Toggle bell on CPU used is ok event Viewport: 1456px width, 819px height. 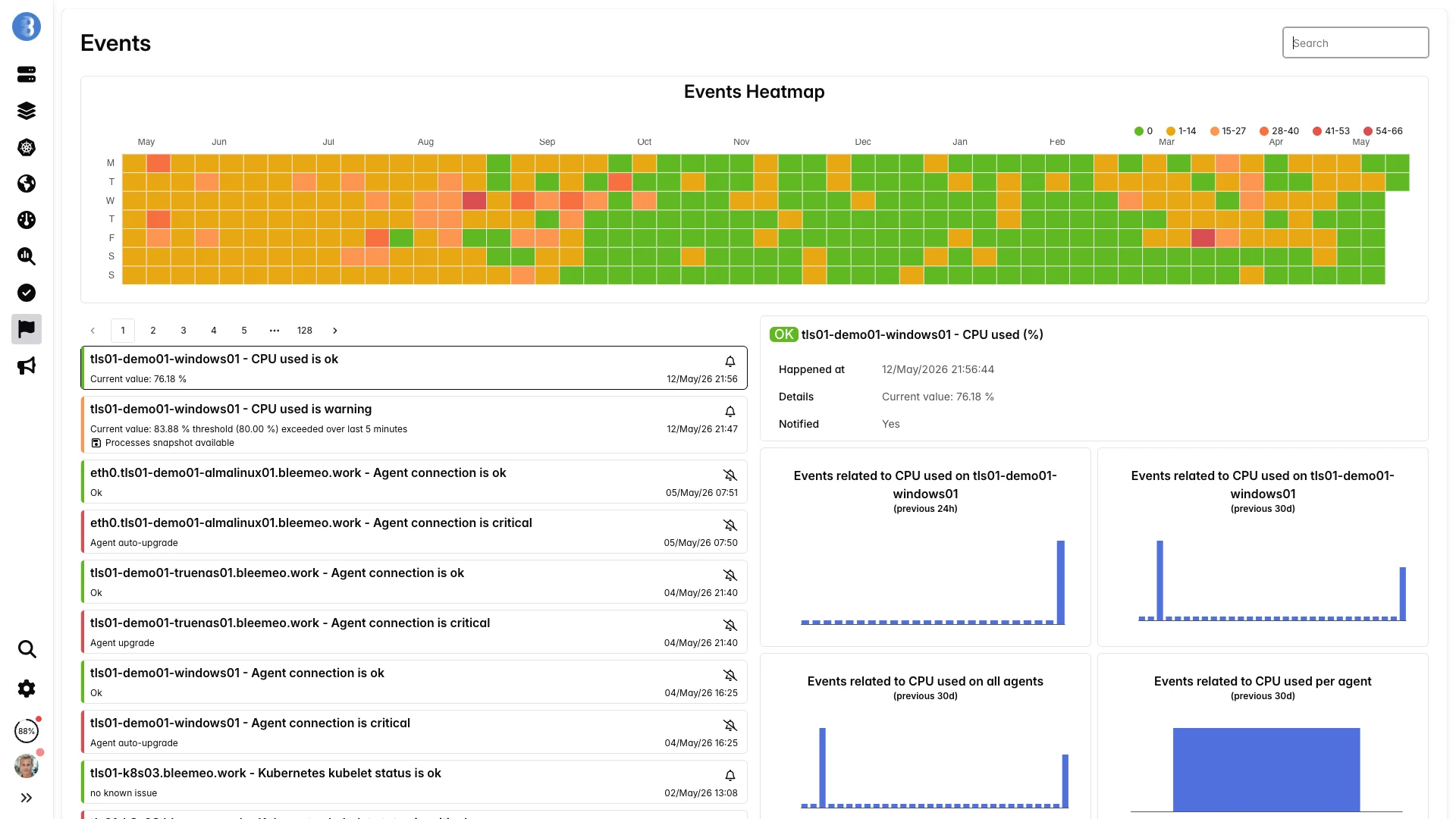click(x=730, y=362)
